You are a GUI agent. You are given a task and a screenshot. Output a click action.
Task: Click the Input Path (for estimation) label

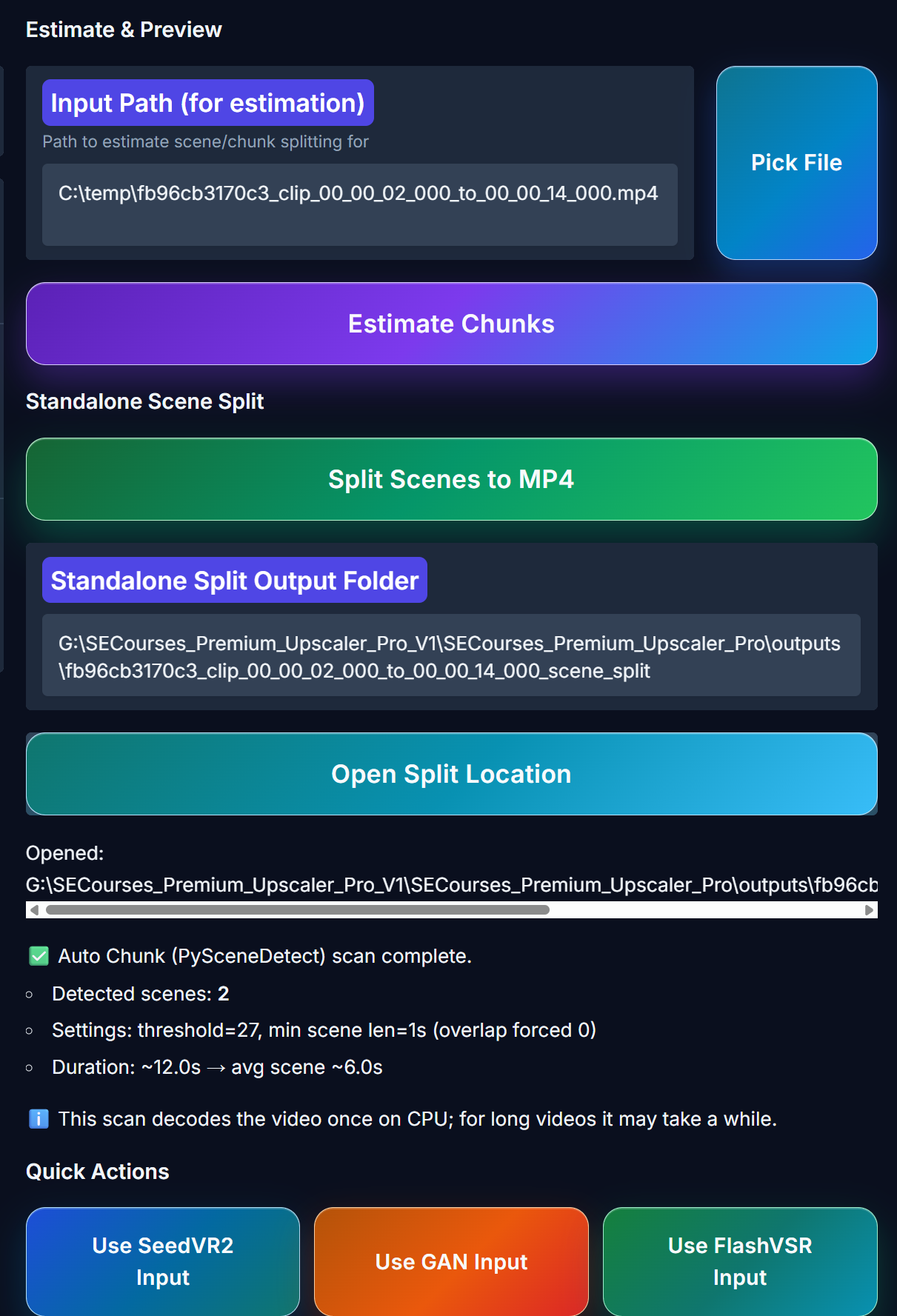pyautogui.click(x=208, y=103)
